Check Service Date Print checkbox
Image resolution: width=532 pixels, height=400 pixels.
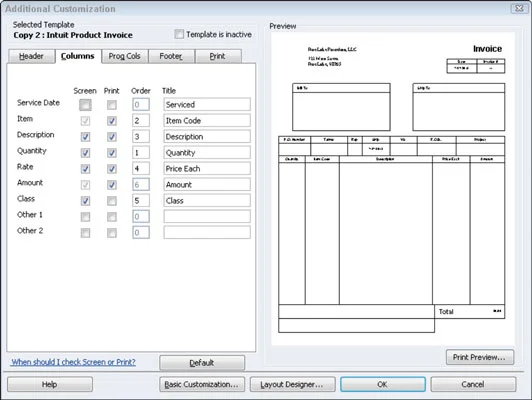(112, 105)
